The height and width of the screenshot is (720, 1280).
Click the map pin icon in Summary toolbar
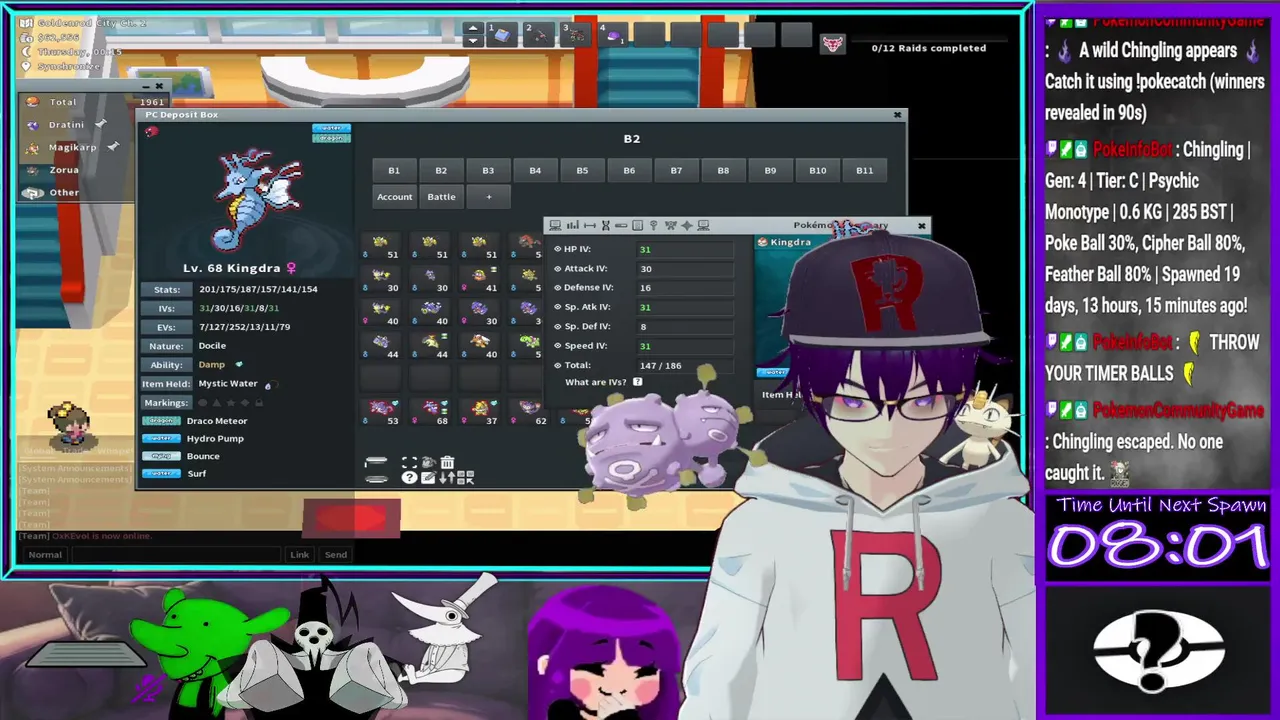pos(653,225)
